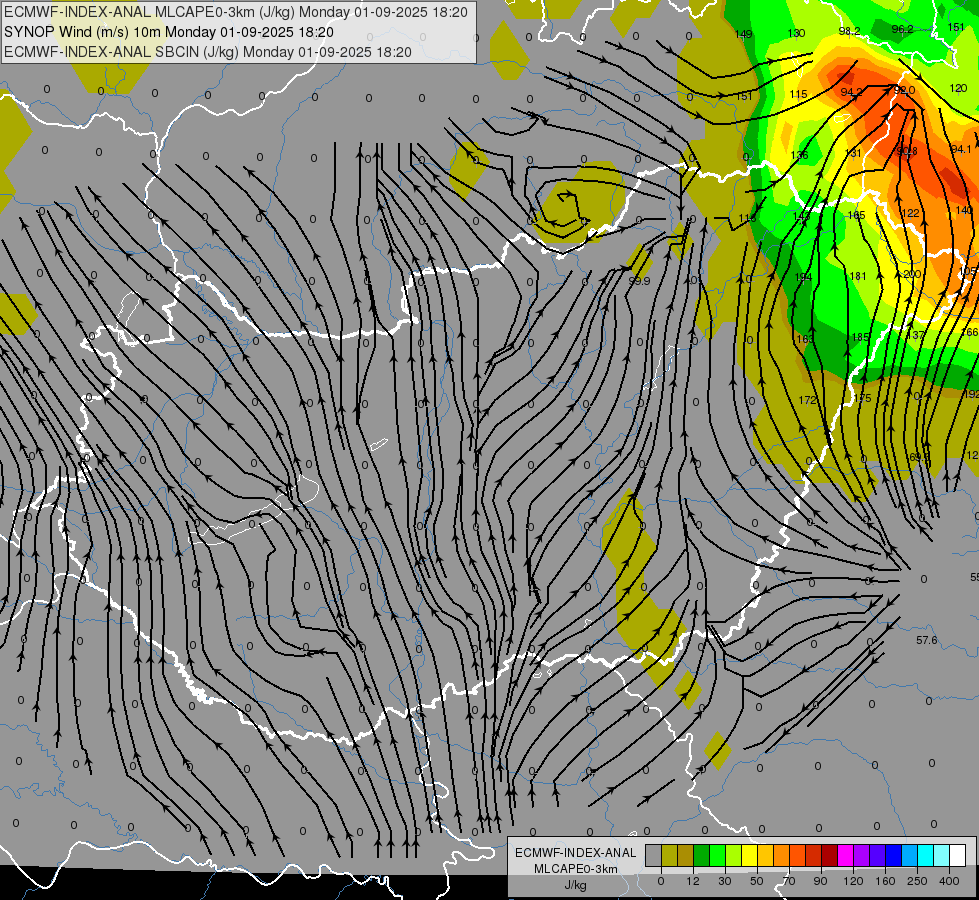This screenshot has height=900, width=979.
Task: Click the legend tick label '30'
Action: (725, 881)
